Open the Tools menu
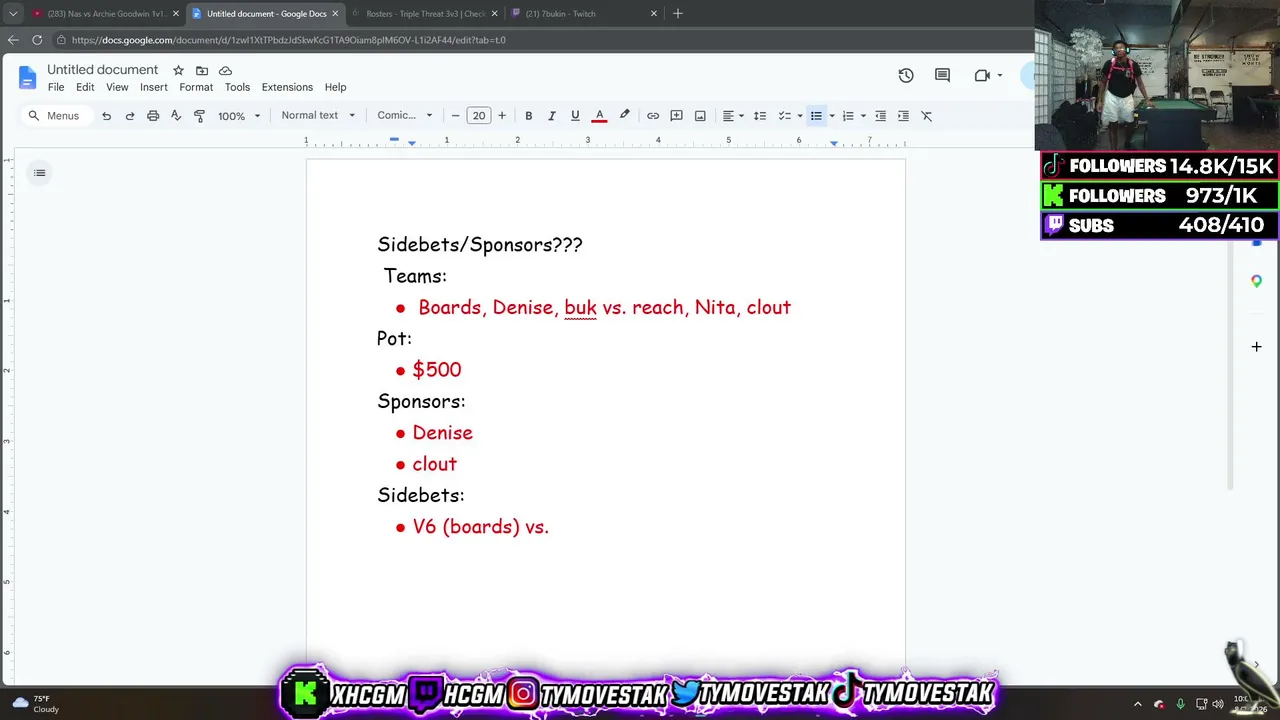Viewport: 1280px width, 720px height. (237, 87)
